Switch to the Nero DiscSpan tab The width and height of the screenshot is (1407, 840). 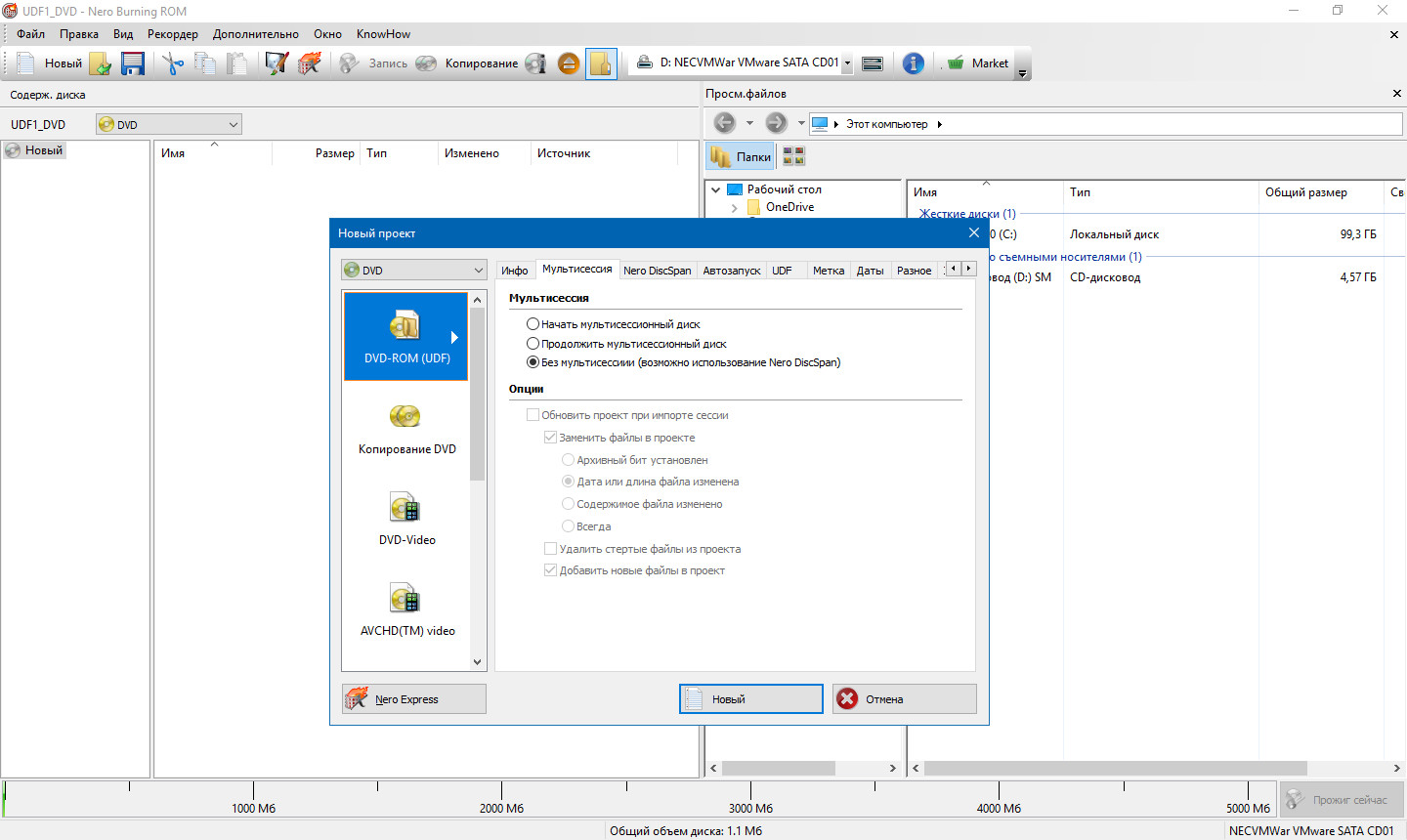pyautogui.click(x=657, y=271)
